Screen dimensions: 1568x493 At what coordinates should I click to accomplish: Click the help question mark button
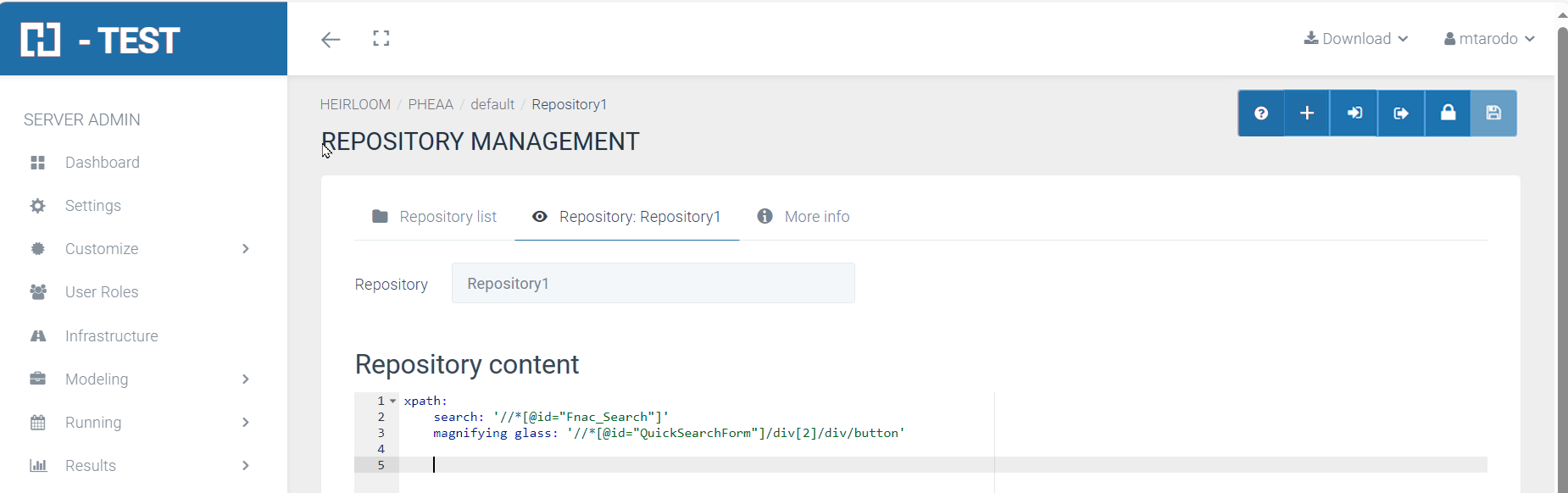[1261, 114]
